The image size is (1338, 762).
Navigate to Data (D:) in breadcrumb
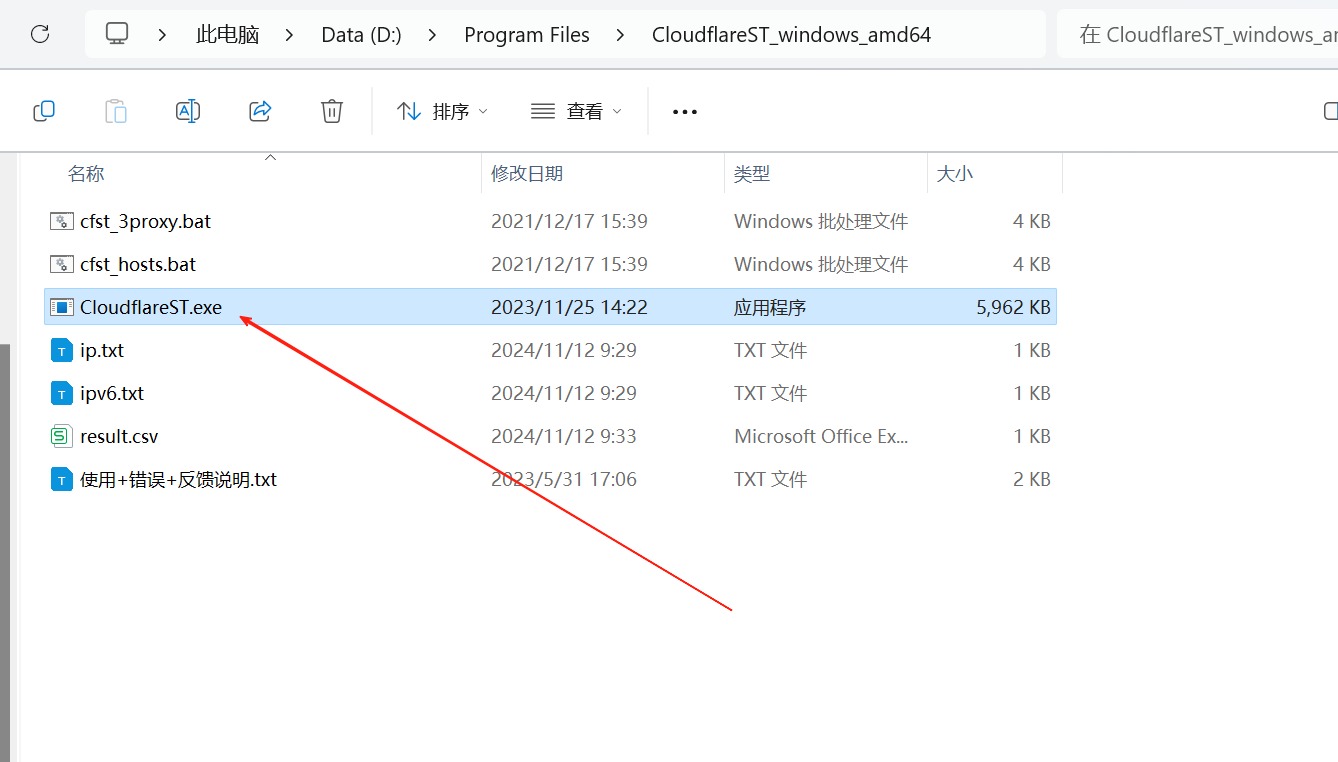361,35
